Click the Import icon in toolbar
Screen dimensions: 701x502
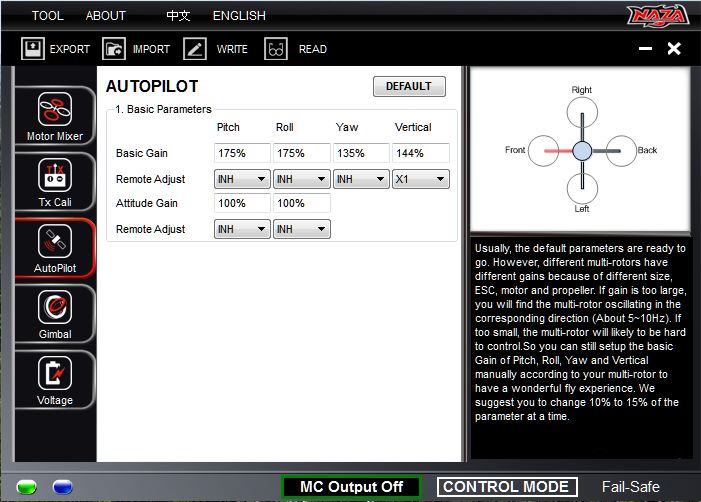pyautogui.click(x=114, y=48)
